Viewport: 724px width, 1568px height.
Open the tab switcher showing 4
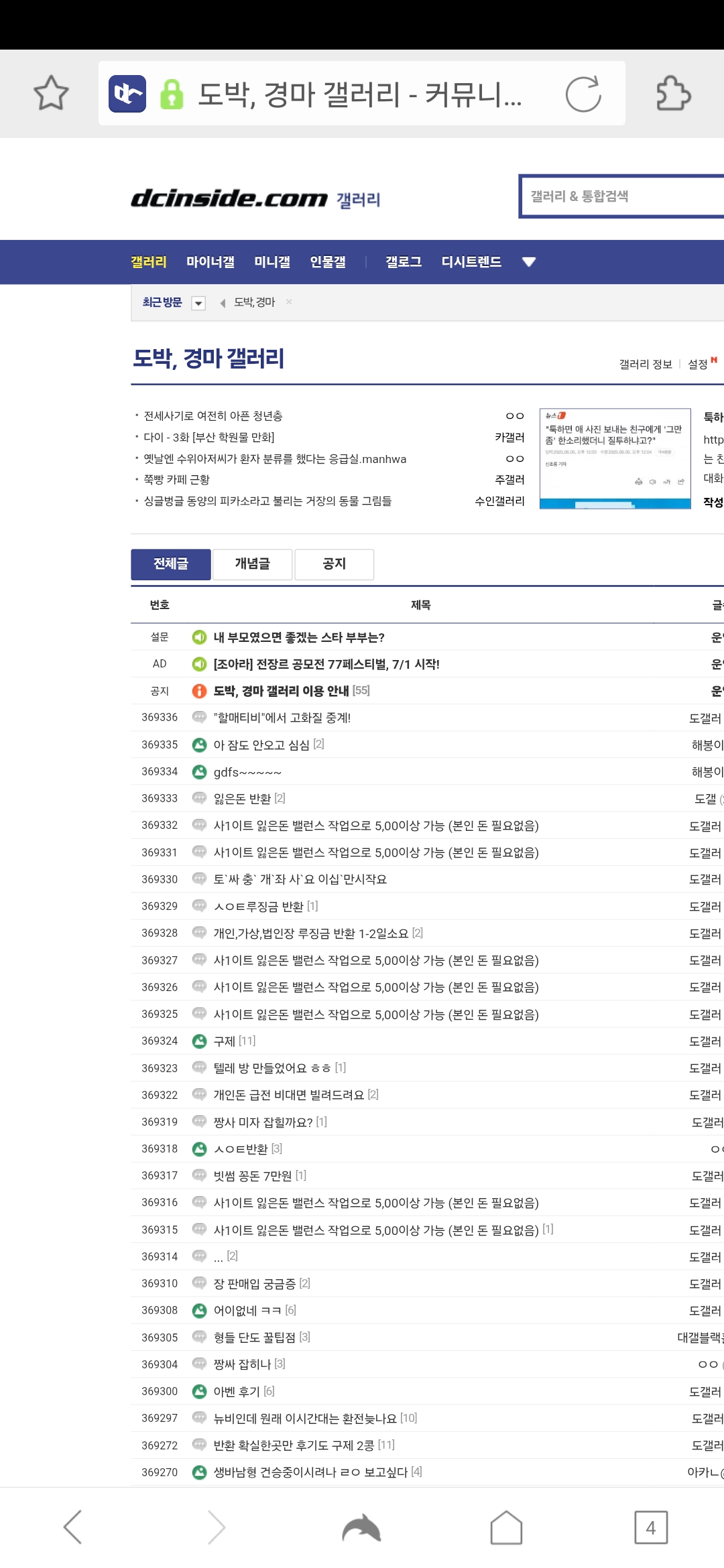pyautogui.click(x=650, y=1527)
